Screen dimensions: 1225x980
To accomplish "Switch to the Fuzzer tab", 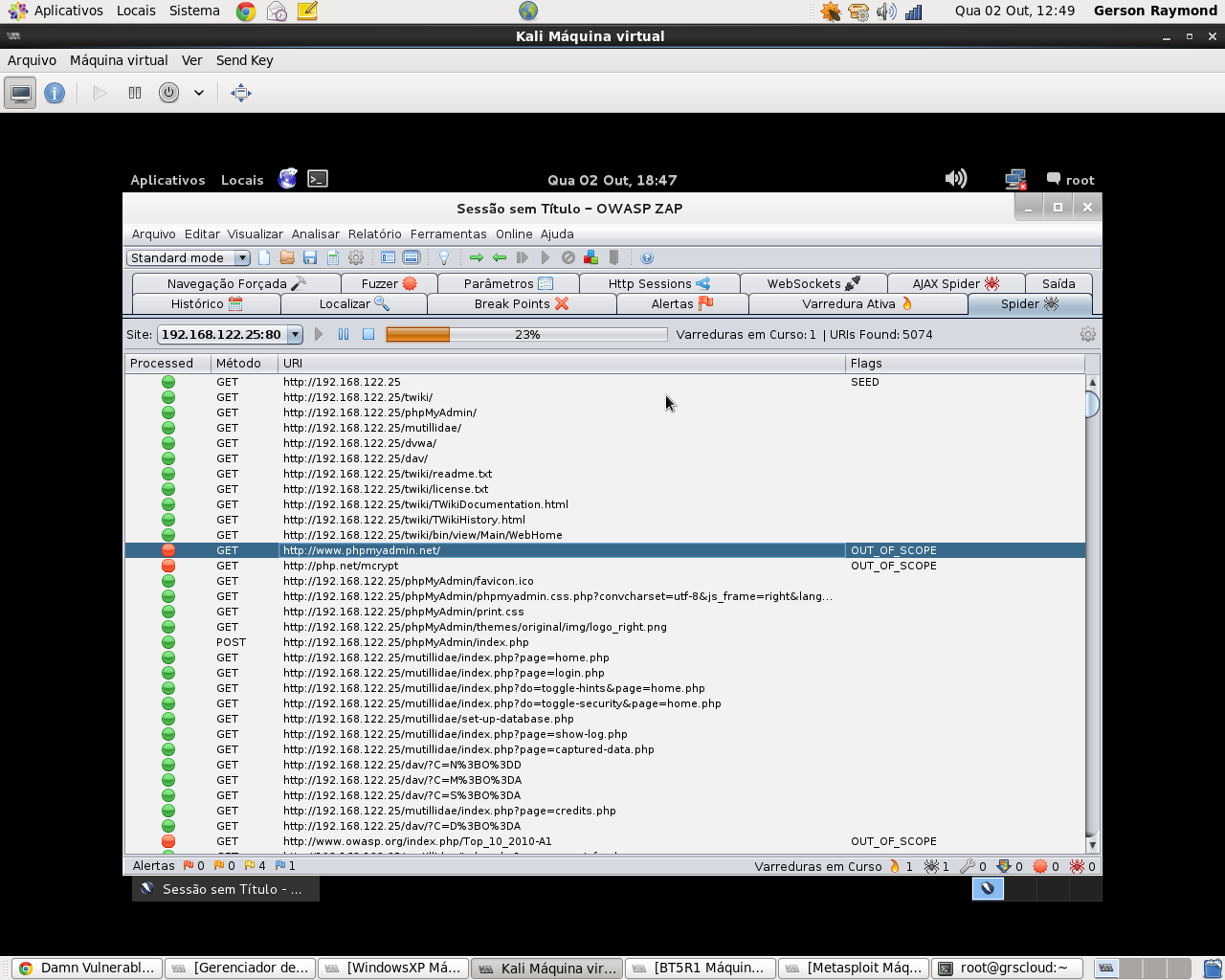I will click(x=390, y=283).
